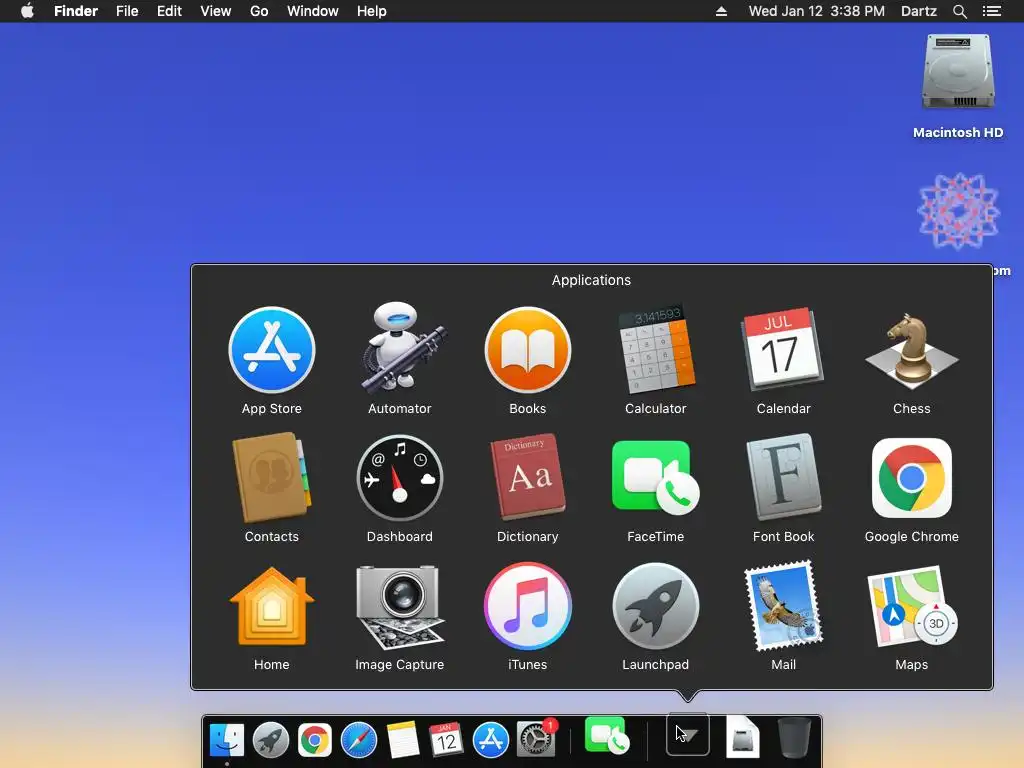Open Safari compass in the Dock
Viewport: 1024px width, 768px height.
click(359, 740)
